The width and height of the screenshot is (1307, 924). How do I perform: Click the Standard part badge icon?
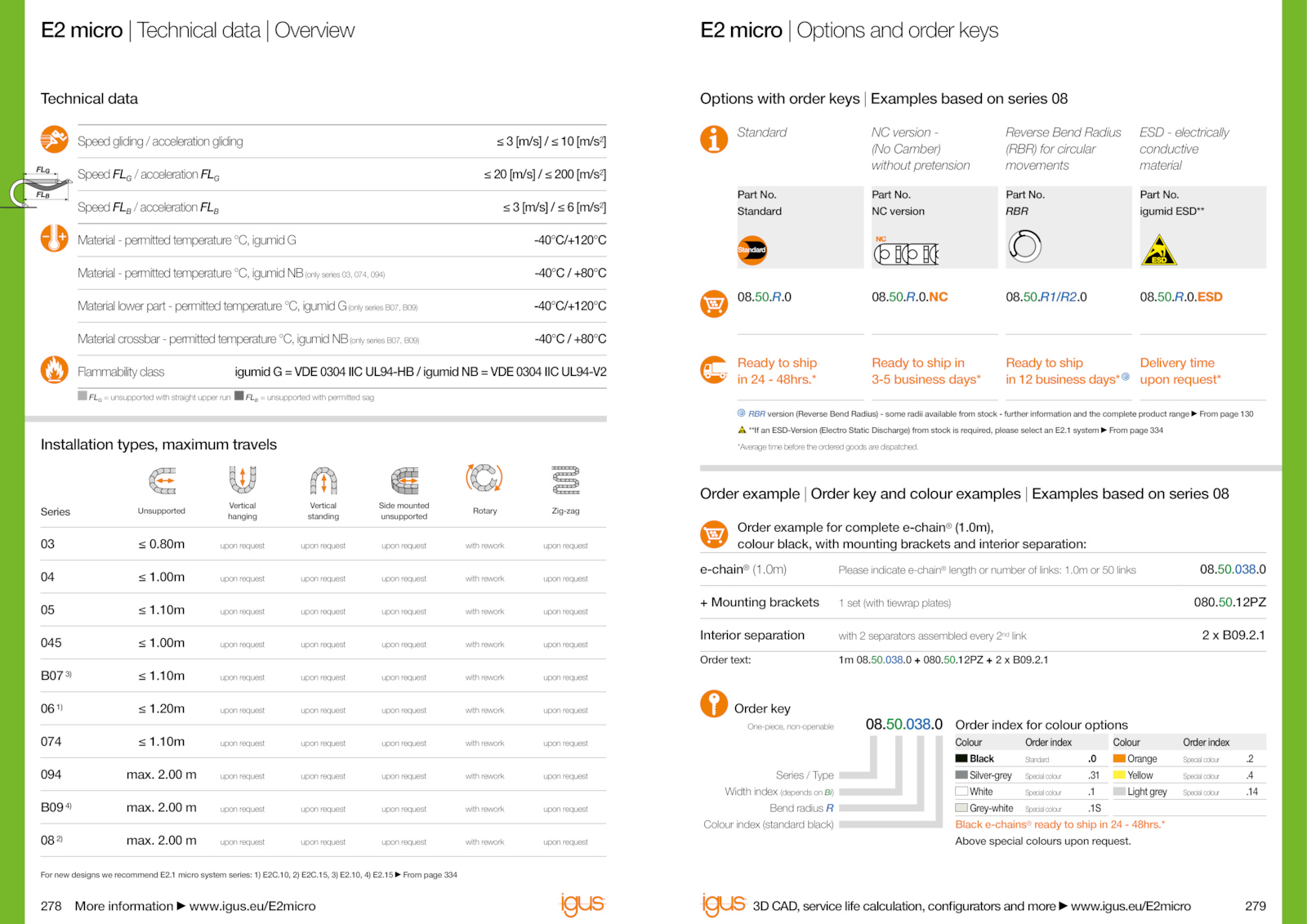click(752, 250)
